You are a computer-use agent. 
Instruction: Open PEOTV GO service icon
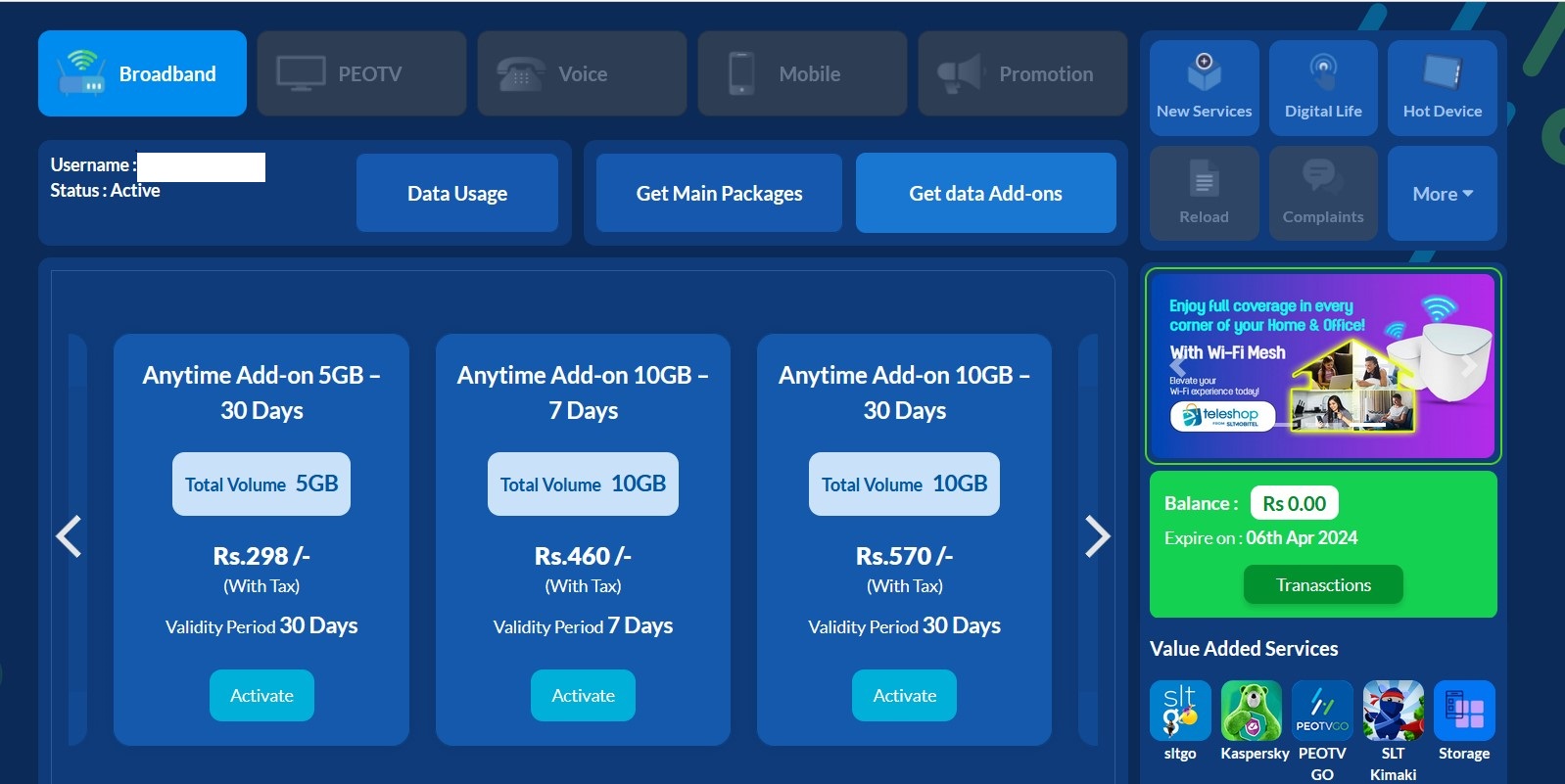[1322, 711]
